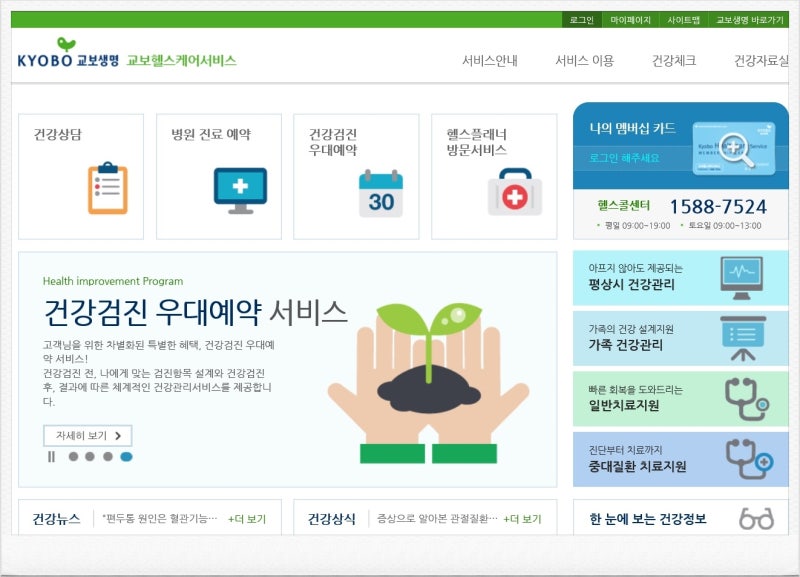
Task: Click the health call center number 1588-7524
Action: (718, 207)
